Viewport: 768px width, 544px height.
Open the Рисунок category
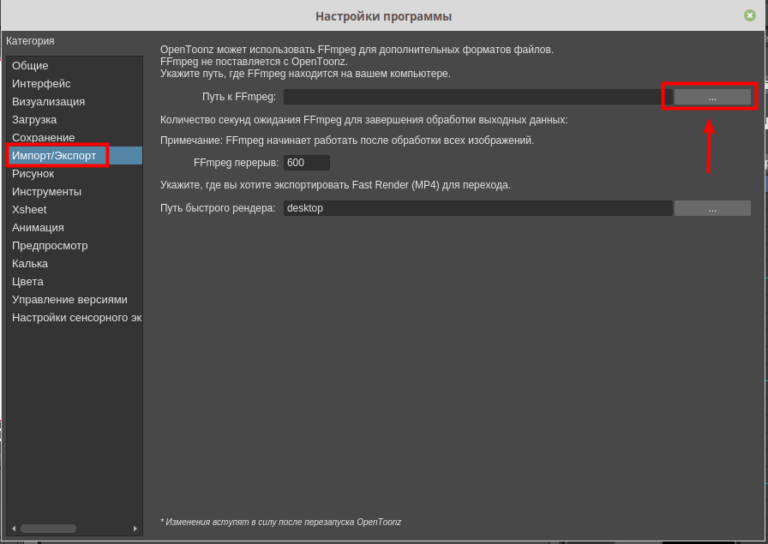point(74,174)
